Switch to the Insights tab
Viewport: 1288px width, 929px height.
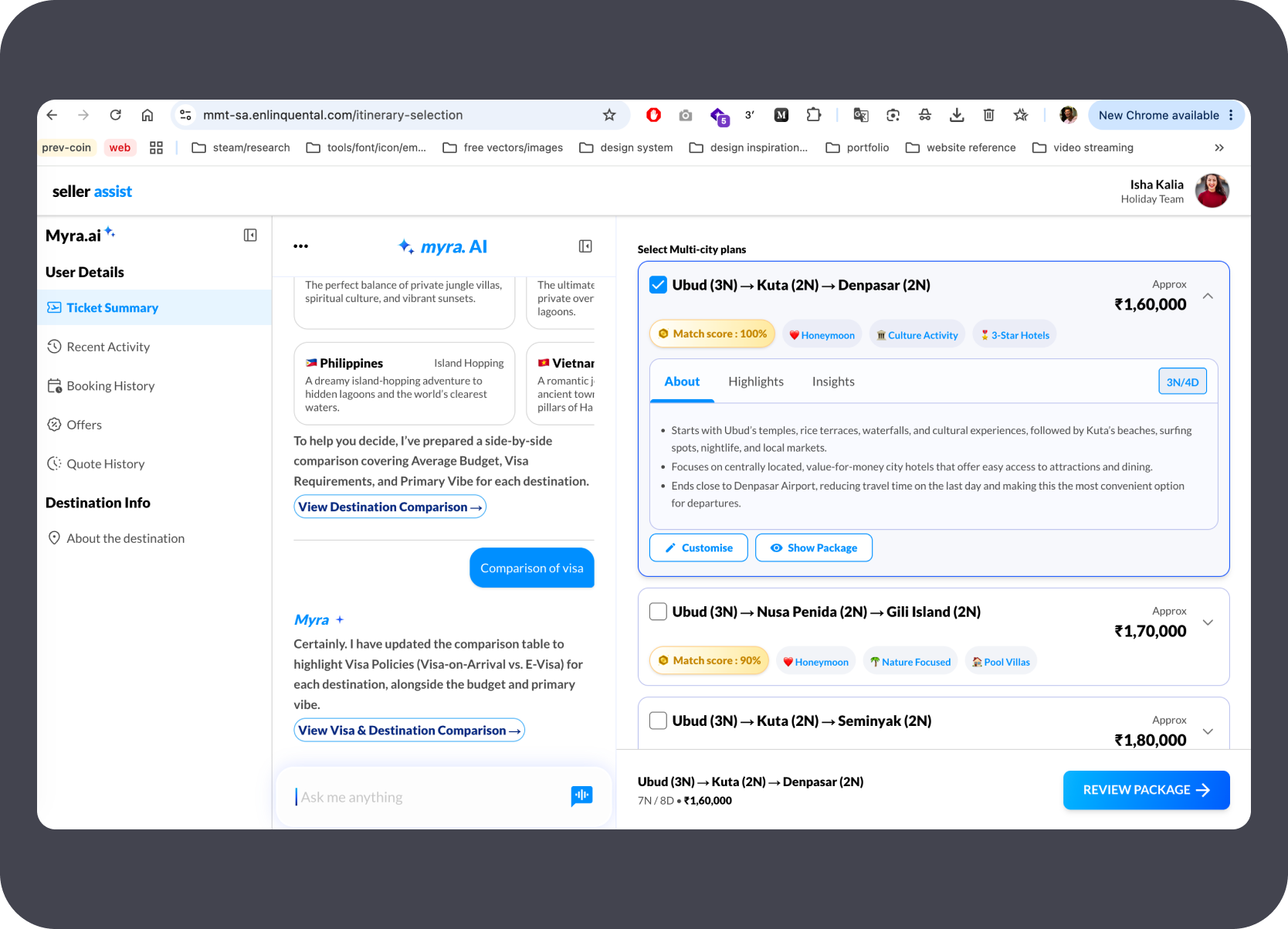(x=833, y=381)
